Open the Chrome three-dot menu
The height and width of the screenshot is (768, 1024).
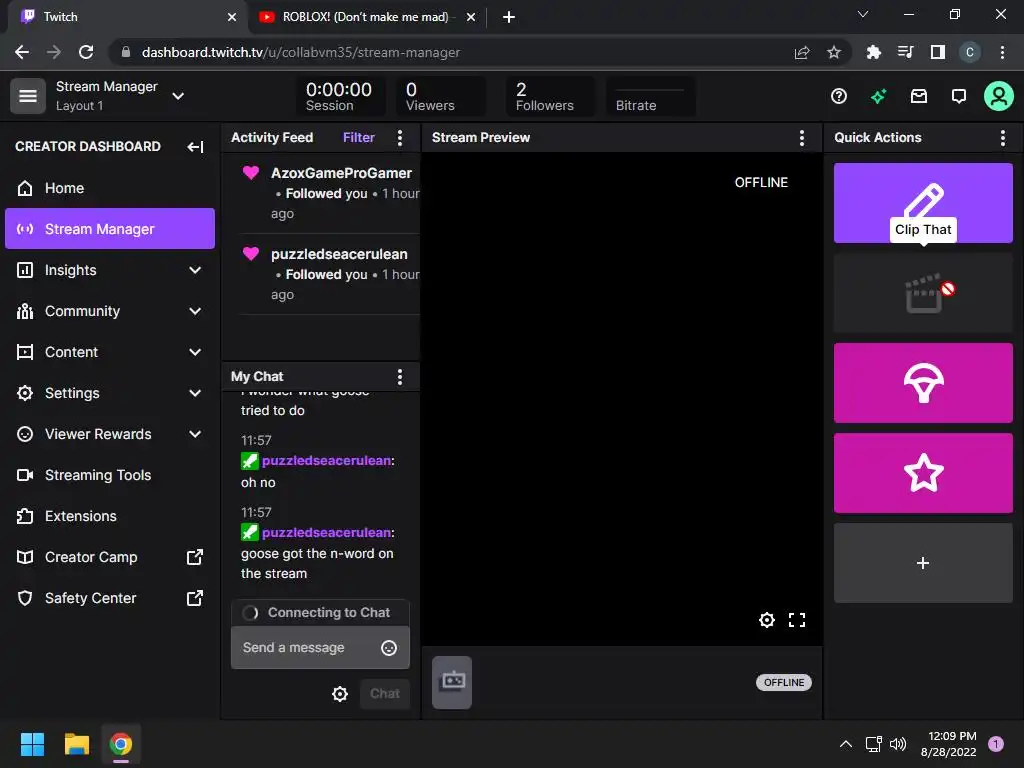(1002, 52)
